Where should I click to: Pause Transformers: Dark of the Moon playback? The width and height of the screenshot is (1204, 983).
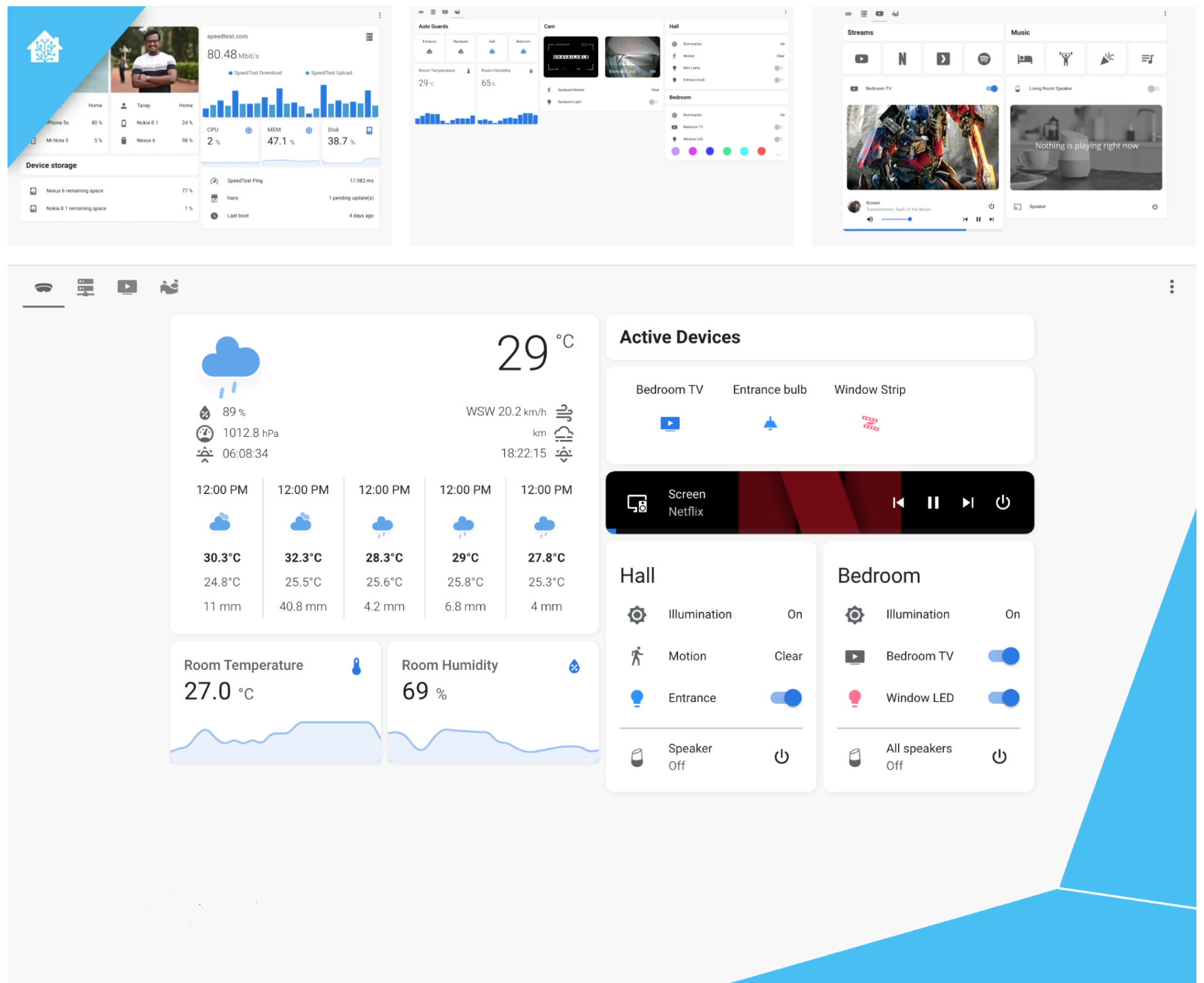pyautogui.click(x=978, y=219)
